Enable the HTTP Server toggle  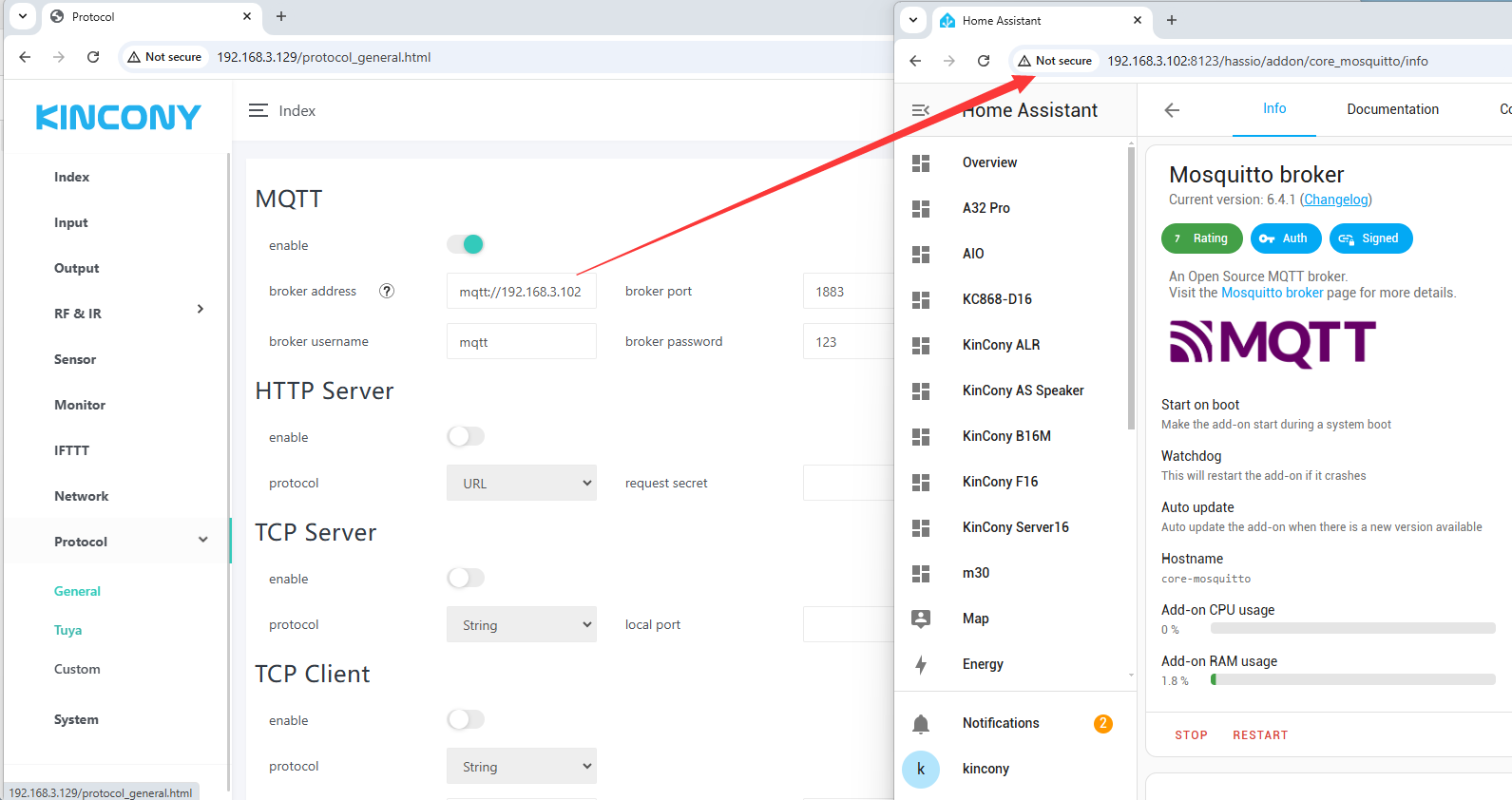tap(466, 437)
